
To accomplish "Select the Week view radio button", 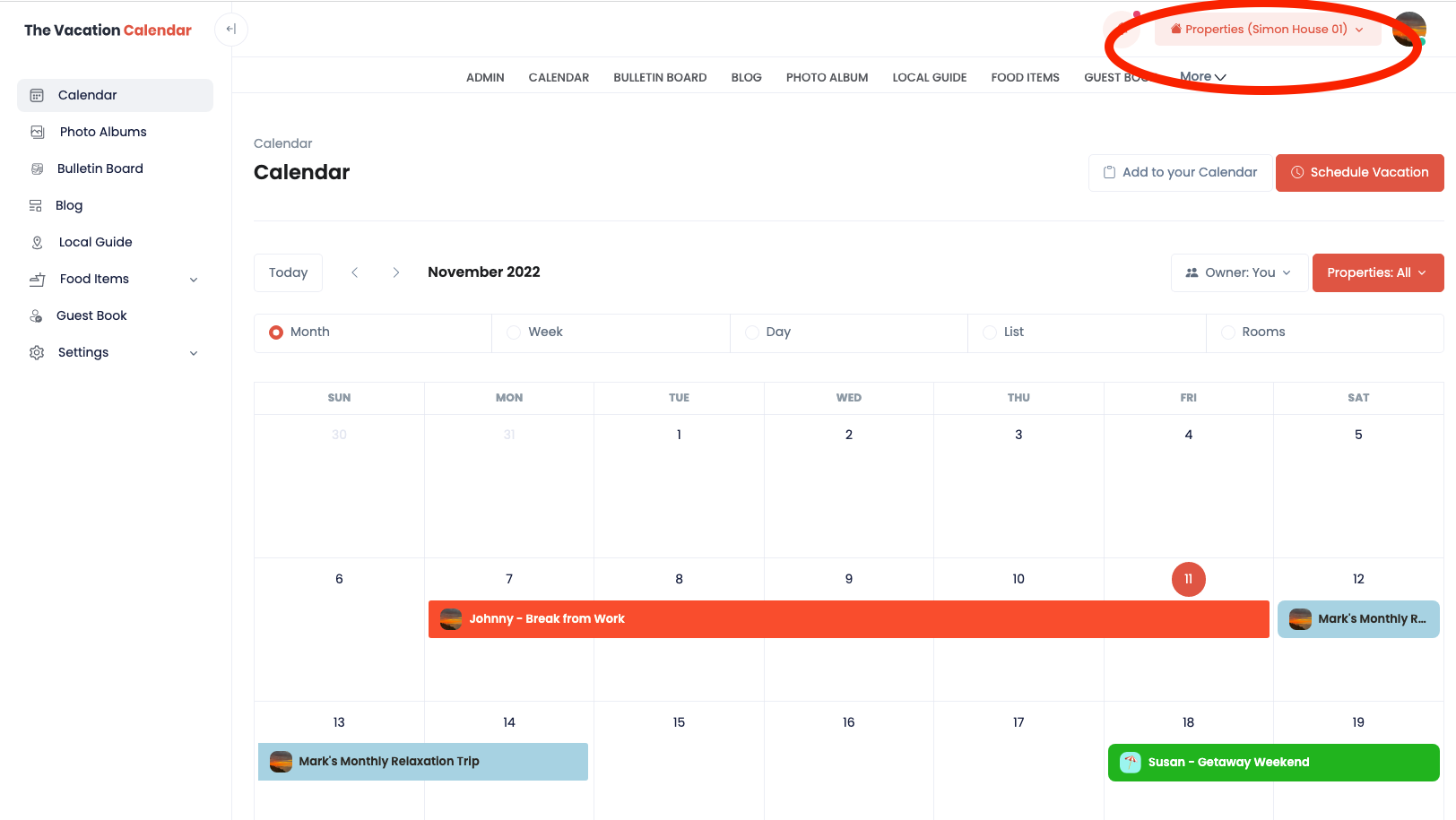I will click(x=514, y=332).
